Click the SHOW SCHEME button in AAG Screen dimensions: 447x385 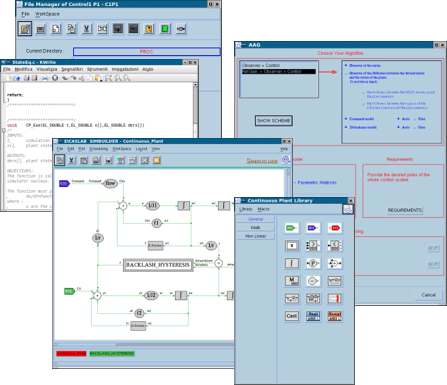coord(274,120)
